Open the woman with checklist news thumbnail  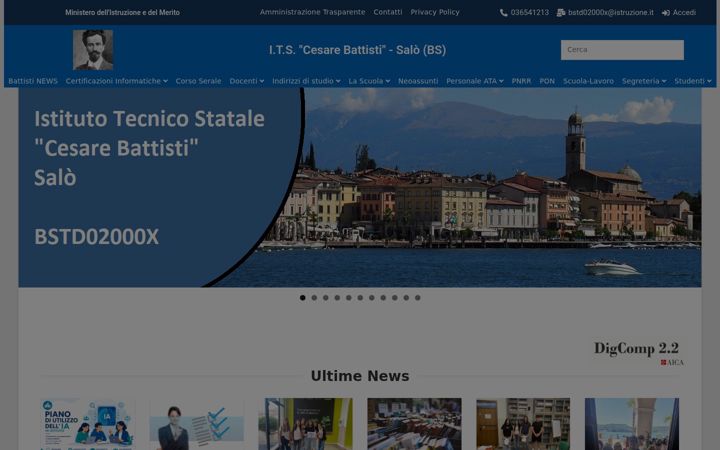pos(197,424)
